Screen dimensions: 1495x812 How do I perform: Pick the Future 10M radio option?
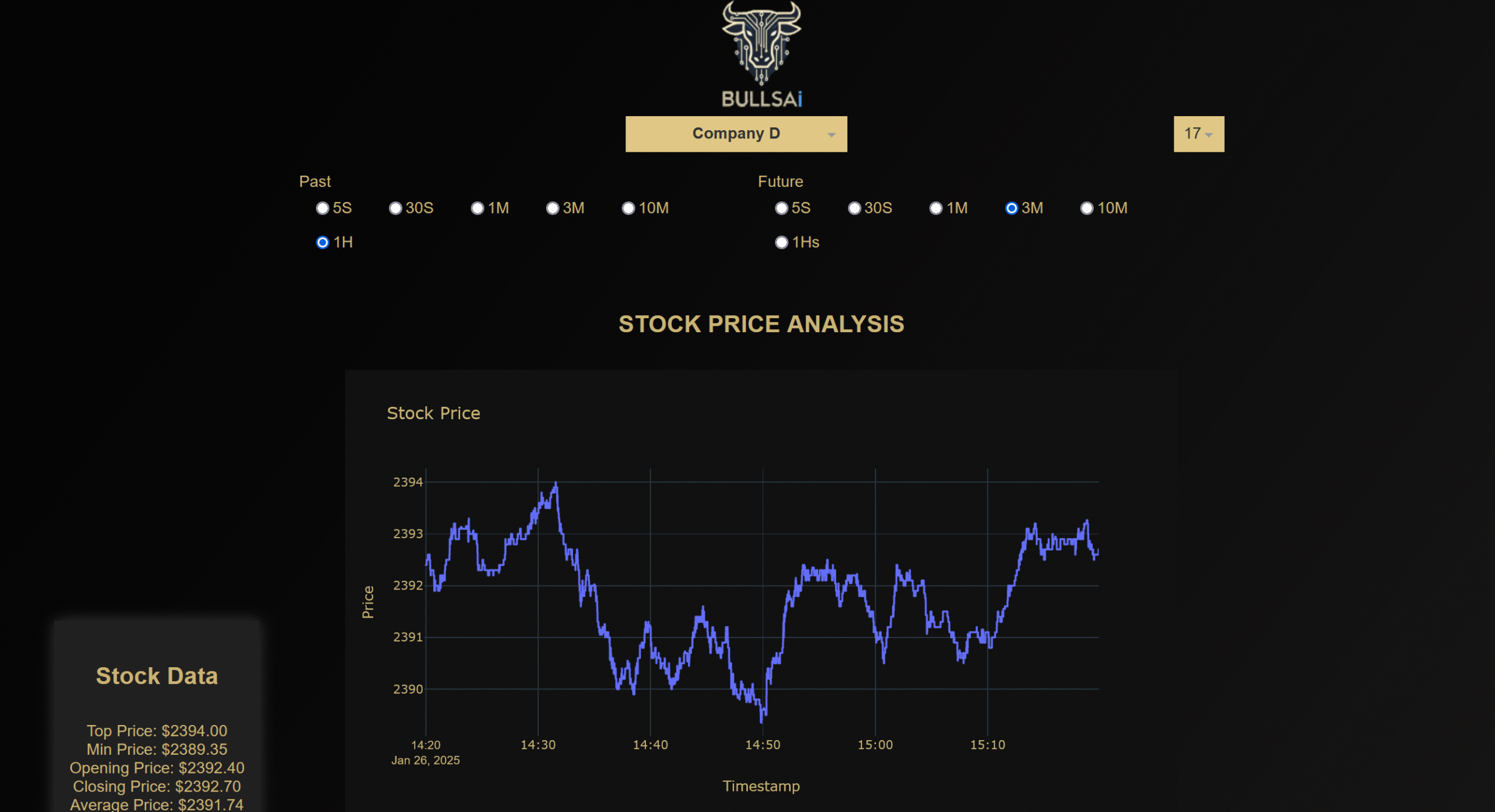[1087, 208]
